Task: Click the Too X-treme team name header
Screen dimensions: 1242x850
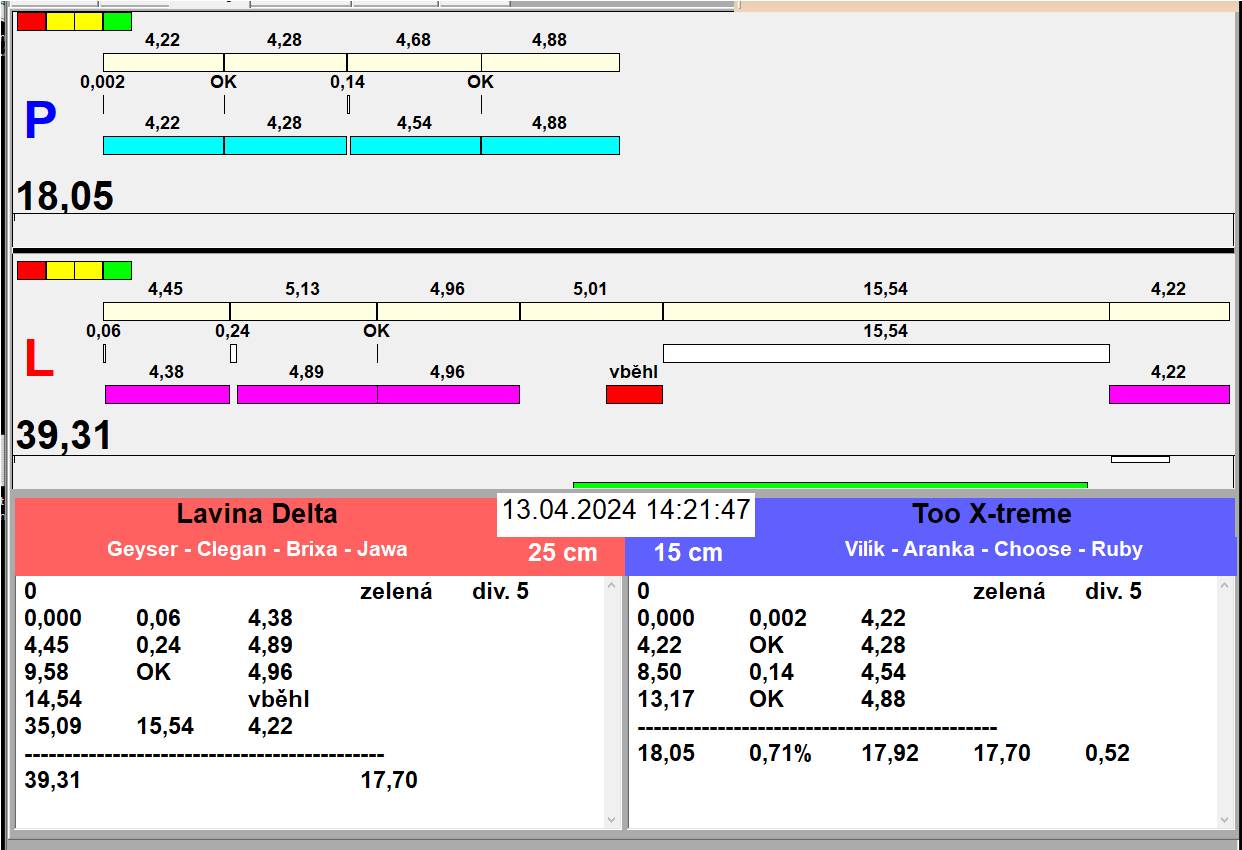Action: click(x=990, y=514)
